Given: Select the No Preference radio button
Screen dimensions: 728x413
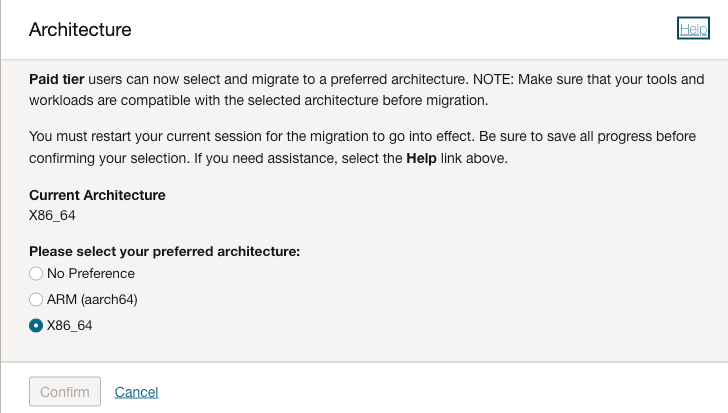Looking at the screenshot, I should (x=36, y=273).
